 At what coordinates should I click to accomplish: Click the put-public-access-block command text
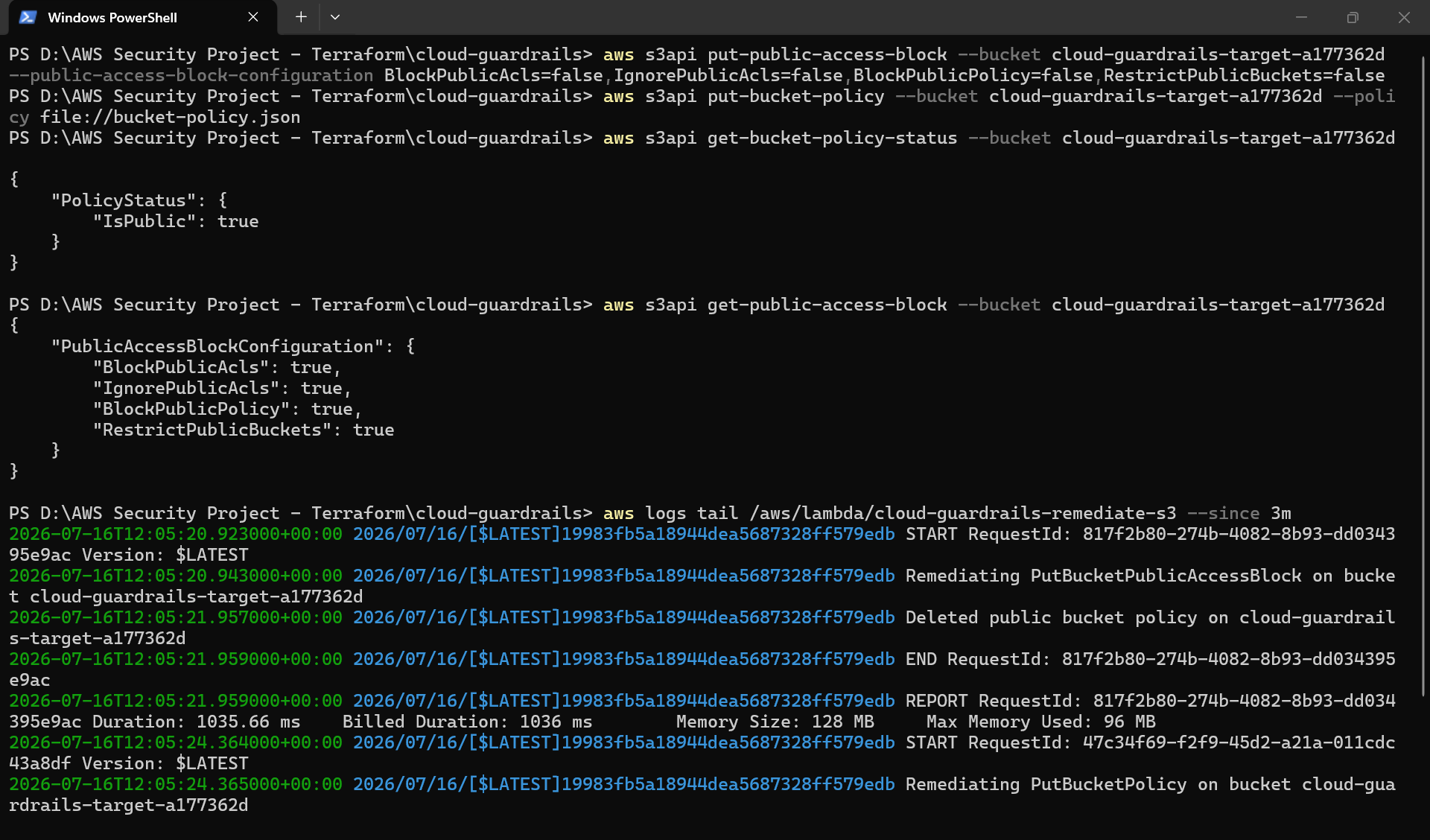pos(827,54)
